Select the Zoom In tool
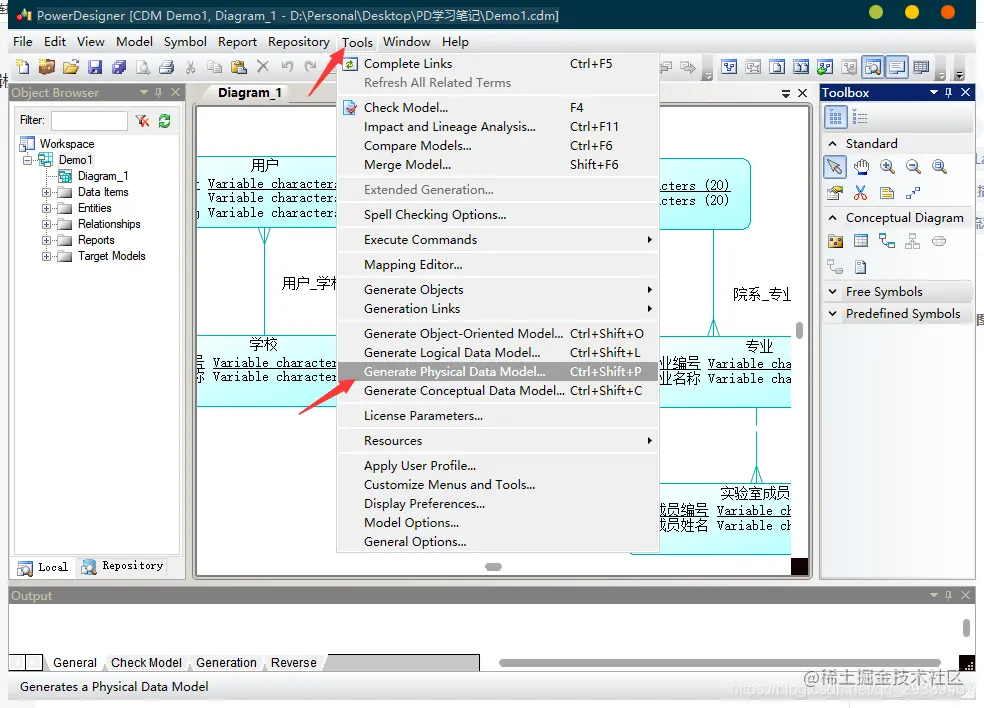 point(887,167)
